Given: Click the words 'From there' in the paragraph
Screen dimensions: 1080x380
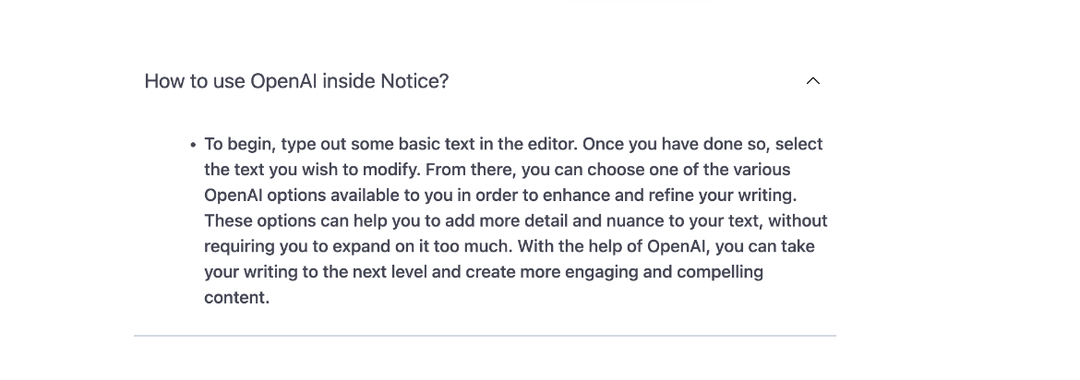Looking at the screenshot, I should [472, 169].
